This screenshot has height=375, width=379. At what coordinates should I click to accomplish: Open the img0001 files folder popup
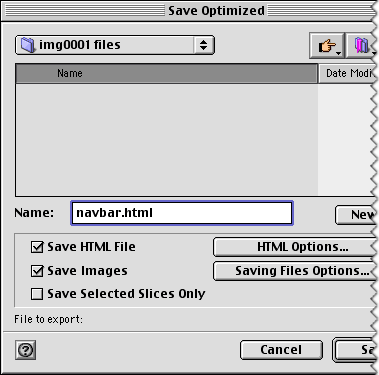pos(115,45)
